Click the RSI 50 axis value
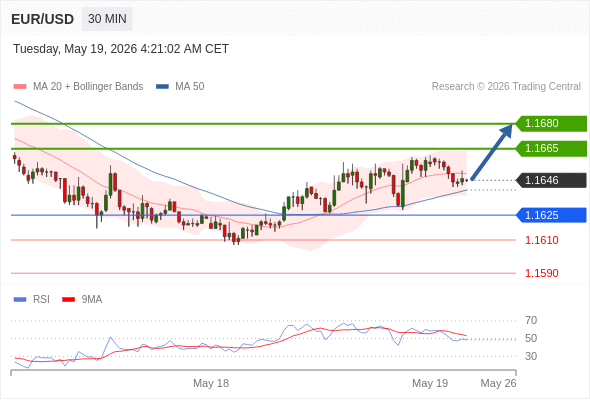This screenshot has width=590, height=400. 531,338
